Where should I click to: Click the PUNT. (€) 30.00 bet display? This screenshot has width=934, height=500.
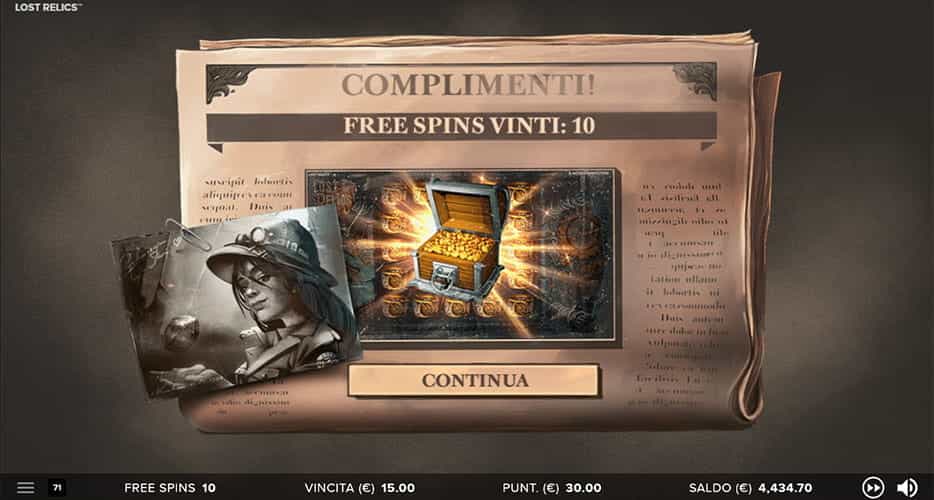click(552, 488)
